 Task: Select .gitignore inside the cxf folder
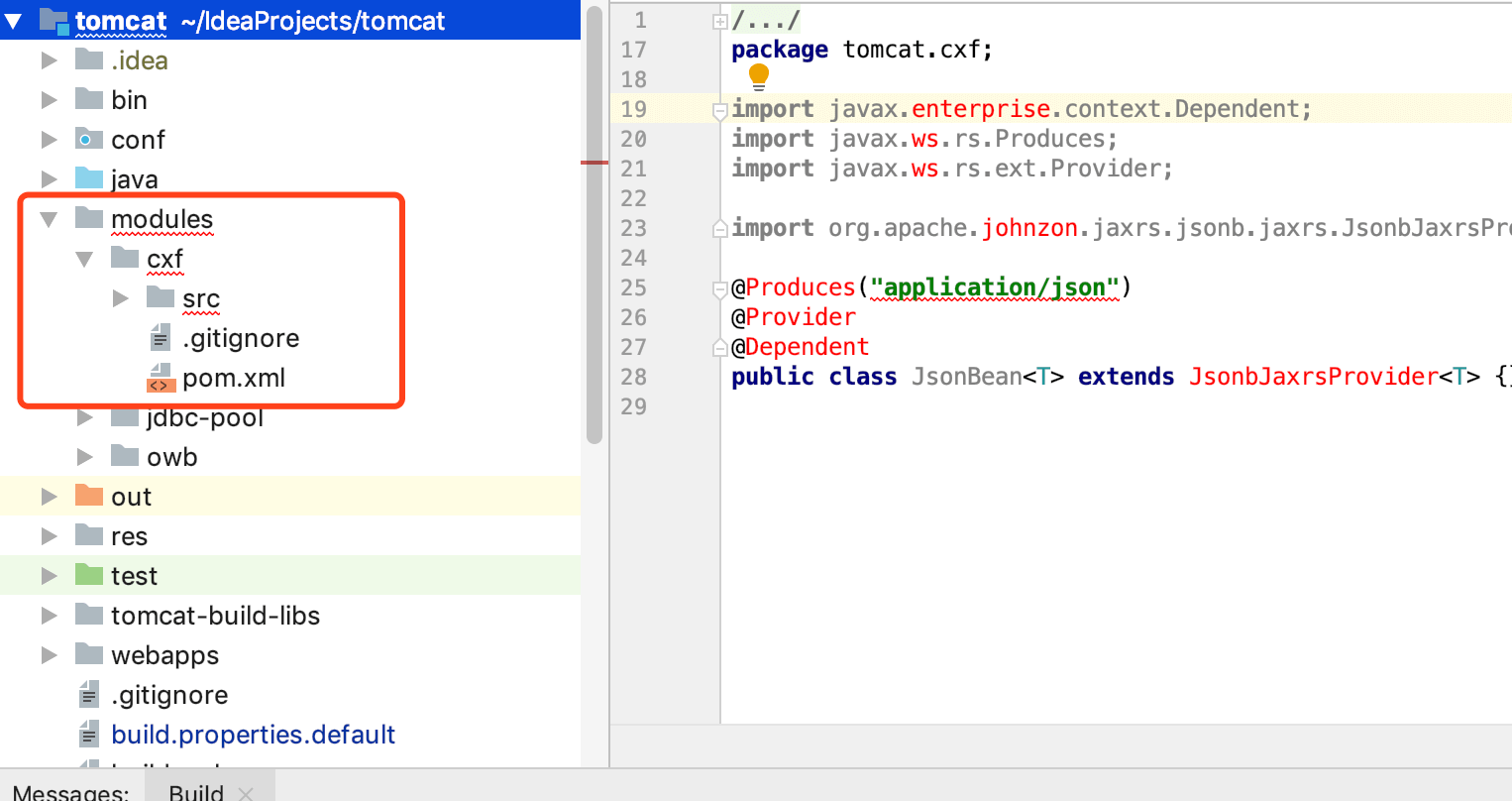(241, 338)
